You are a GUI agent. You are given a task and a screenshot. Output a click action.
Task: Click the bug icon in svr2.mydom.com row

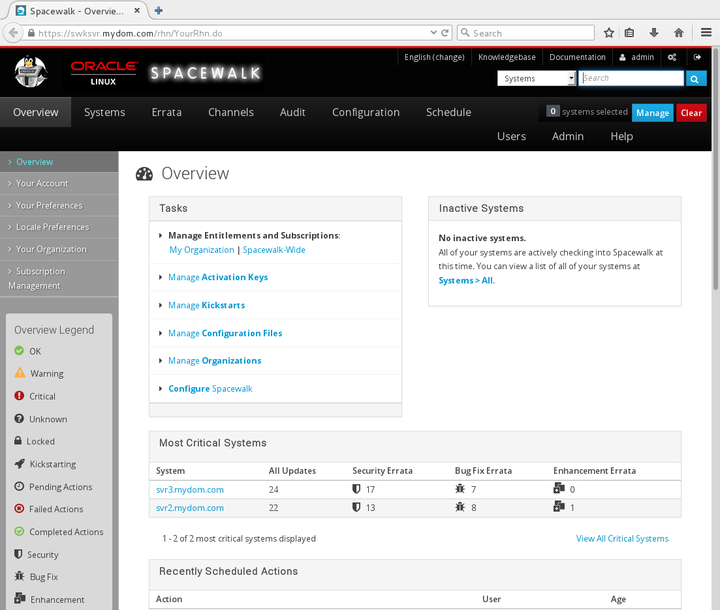(460, 507)
